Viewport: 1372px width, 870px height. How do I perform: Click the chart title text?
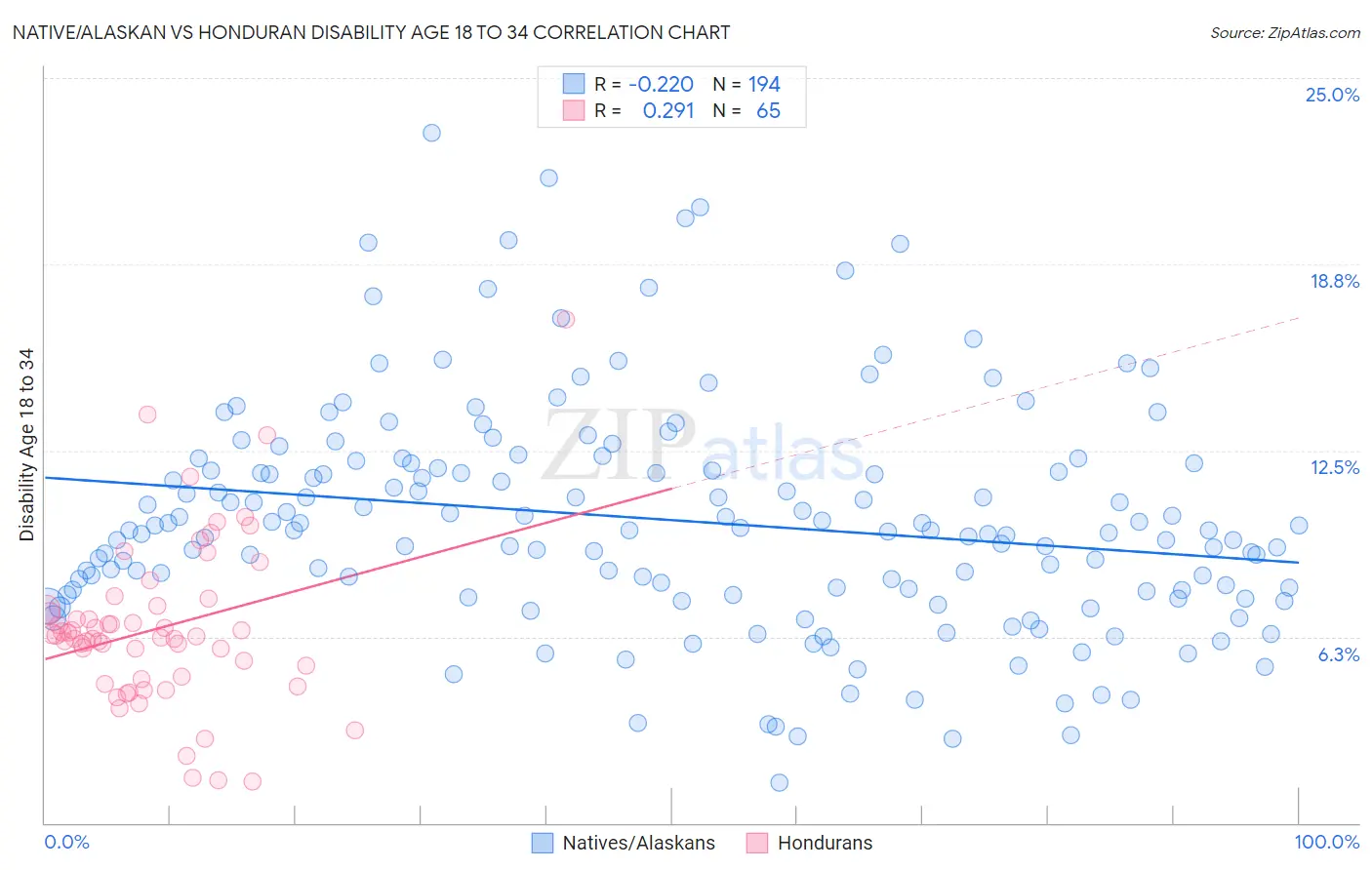371,32
